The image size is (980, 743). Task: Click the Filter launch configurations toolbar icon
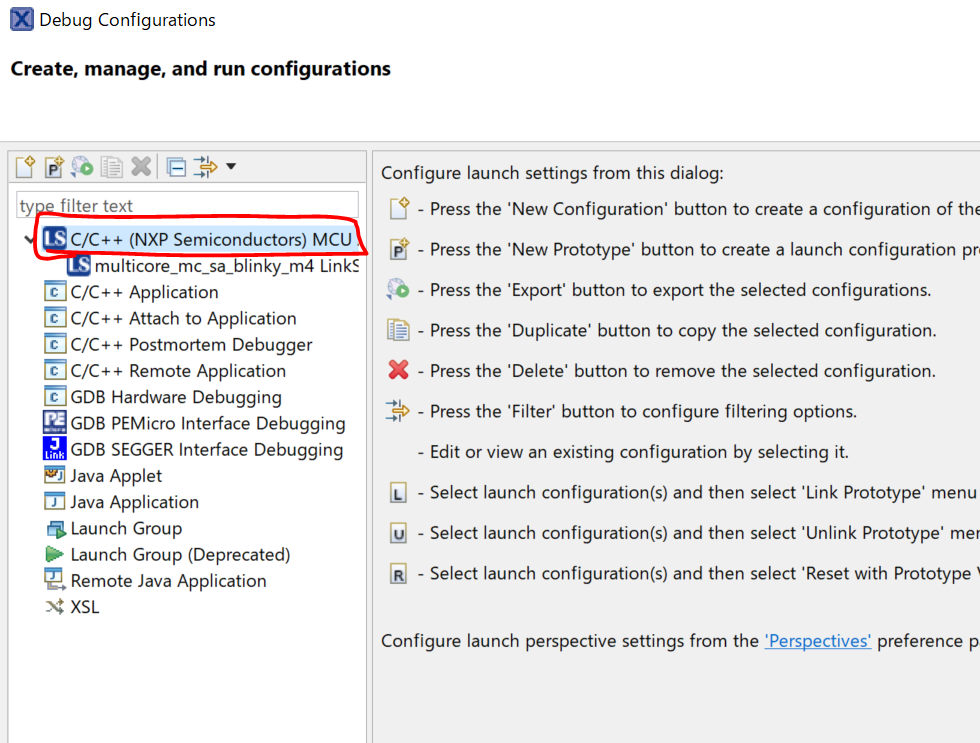[205, 167]
